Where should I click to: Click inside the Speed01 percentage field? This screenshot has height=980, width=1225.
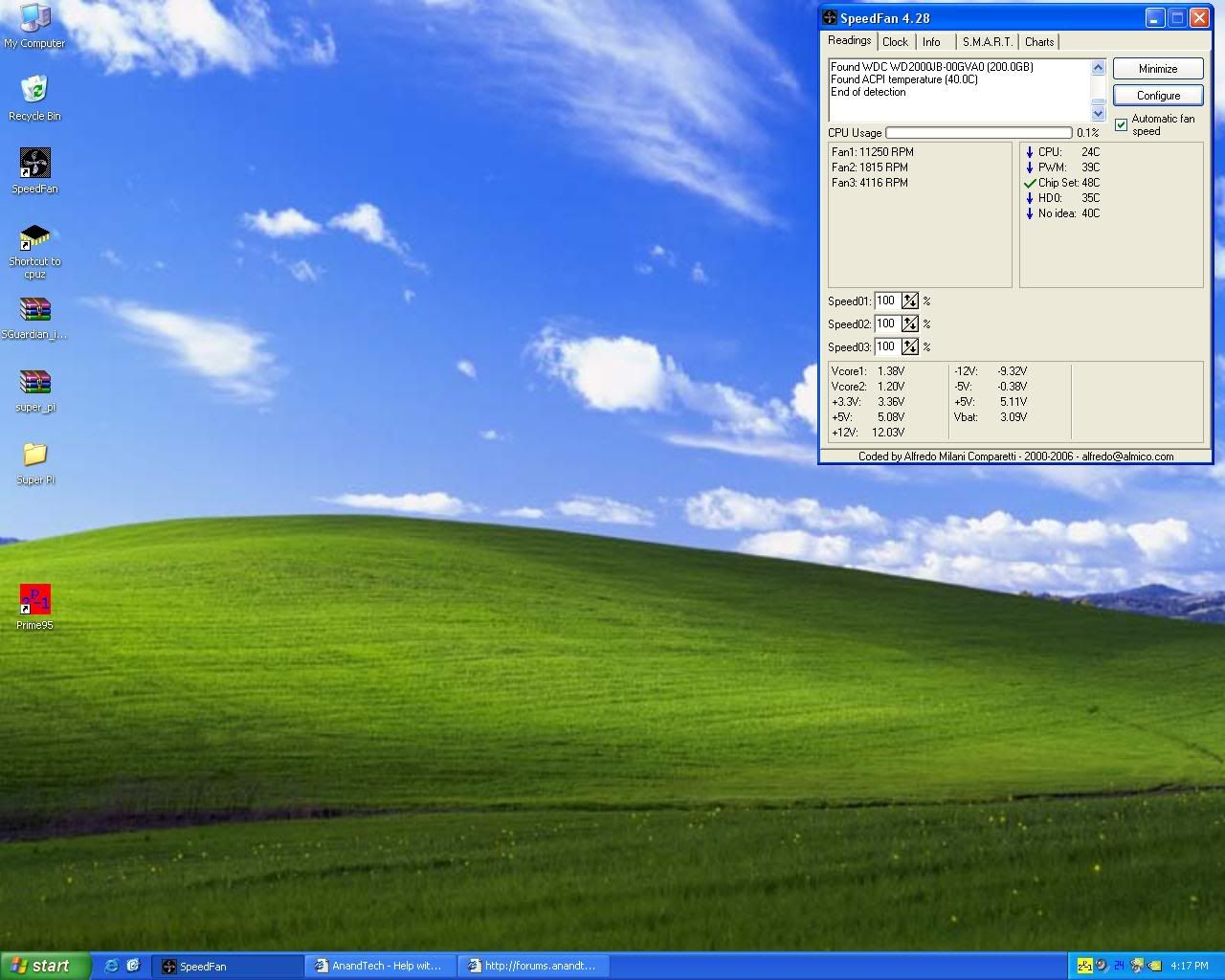886,301
